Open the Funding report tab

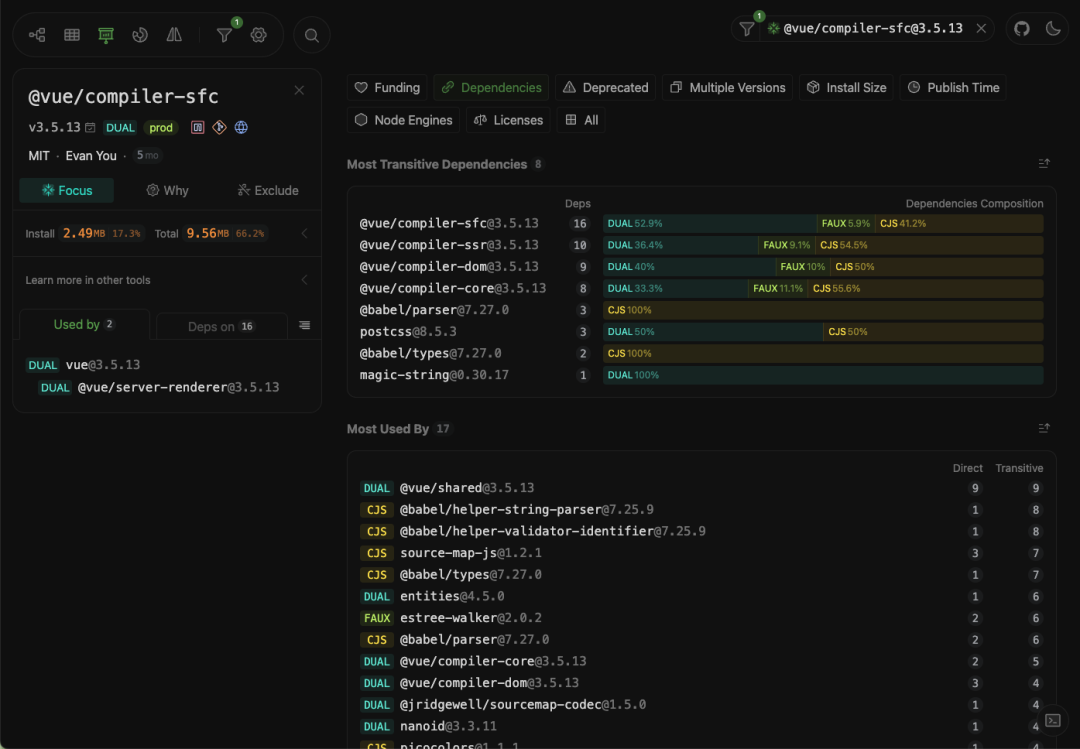click(x=387, y=88)
